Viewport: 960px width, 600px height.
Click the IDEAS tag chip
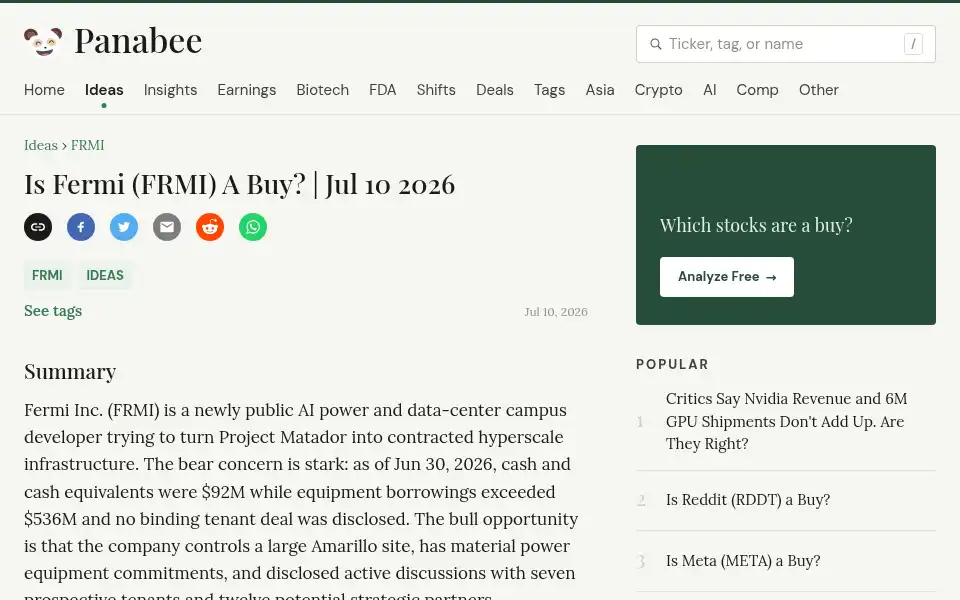click(105, 276)
